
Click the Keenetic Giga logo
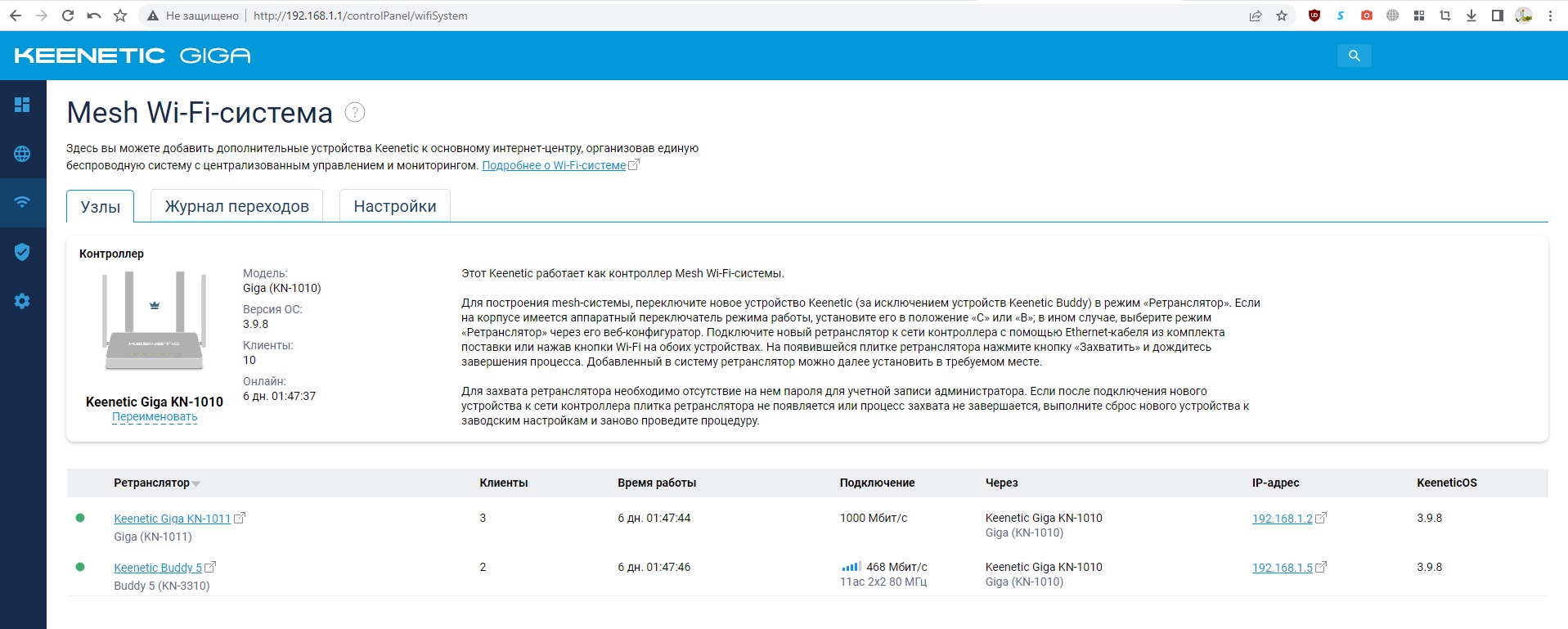(x=133, y=56)
